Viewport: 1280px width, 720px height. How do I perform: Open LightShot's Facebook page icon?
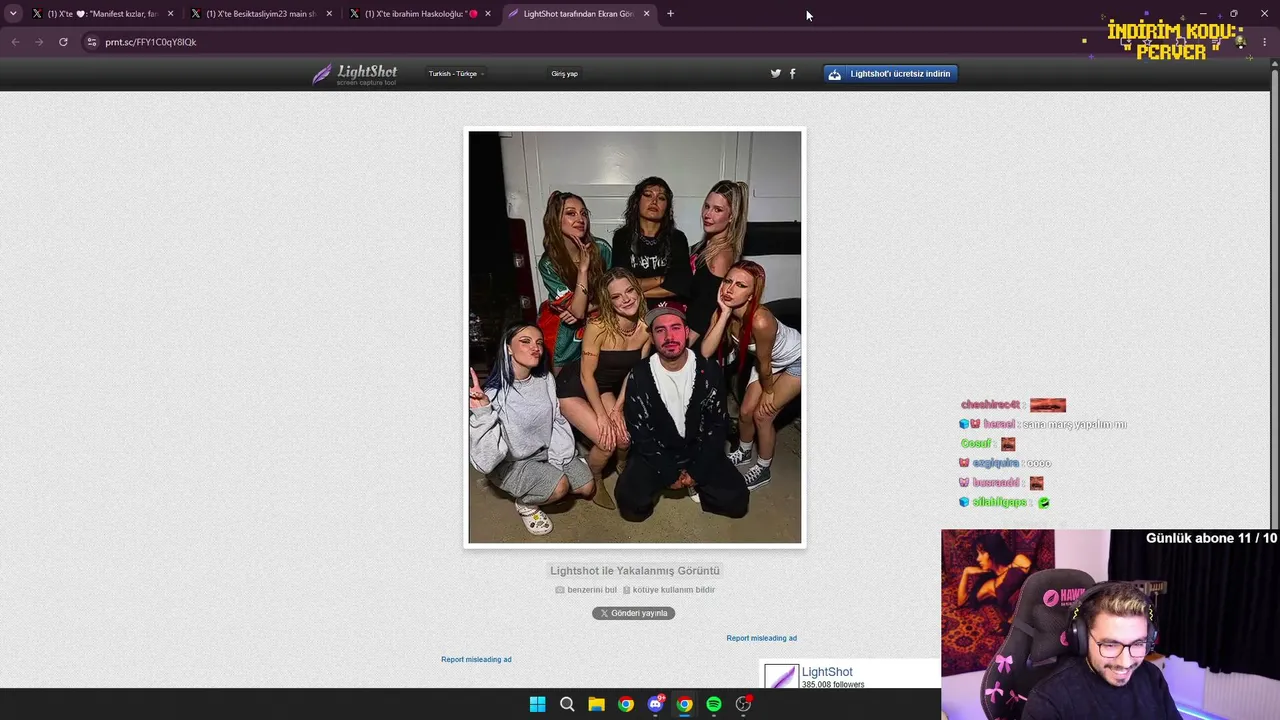pyautogui.click(x=793, y=73)
